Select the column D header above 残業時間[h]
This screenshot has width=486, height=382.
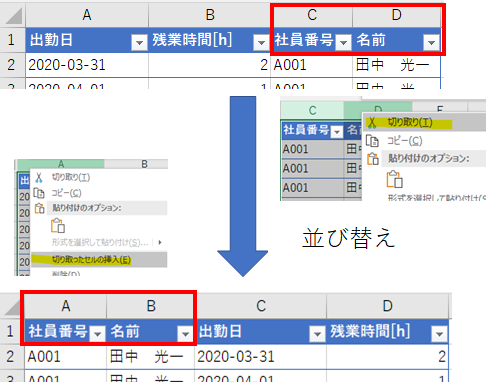coord(387,306)
